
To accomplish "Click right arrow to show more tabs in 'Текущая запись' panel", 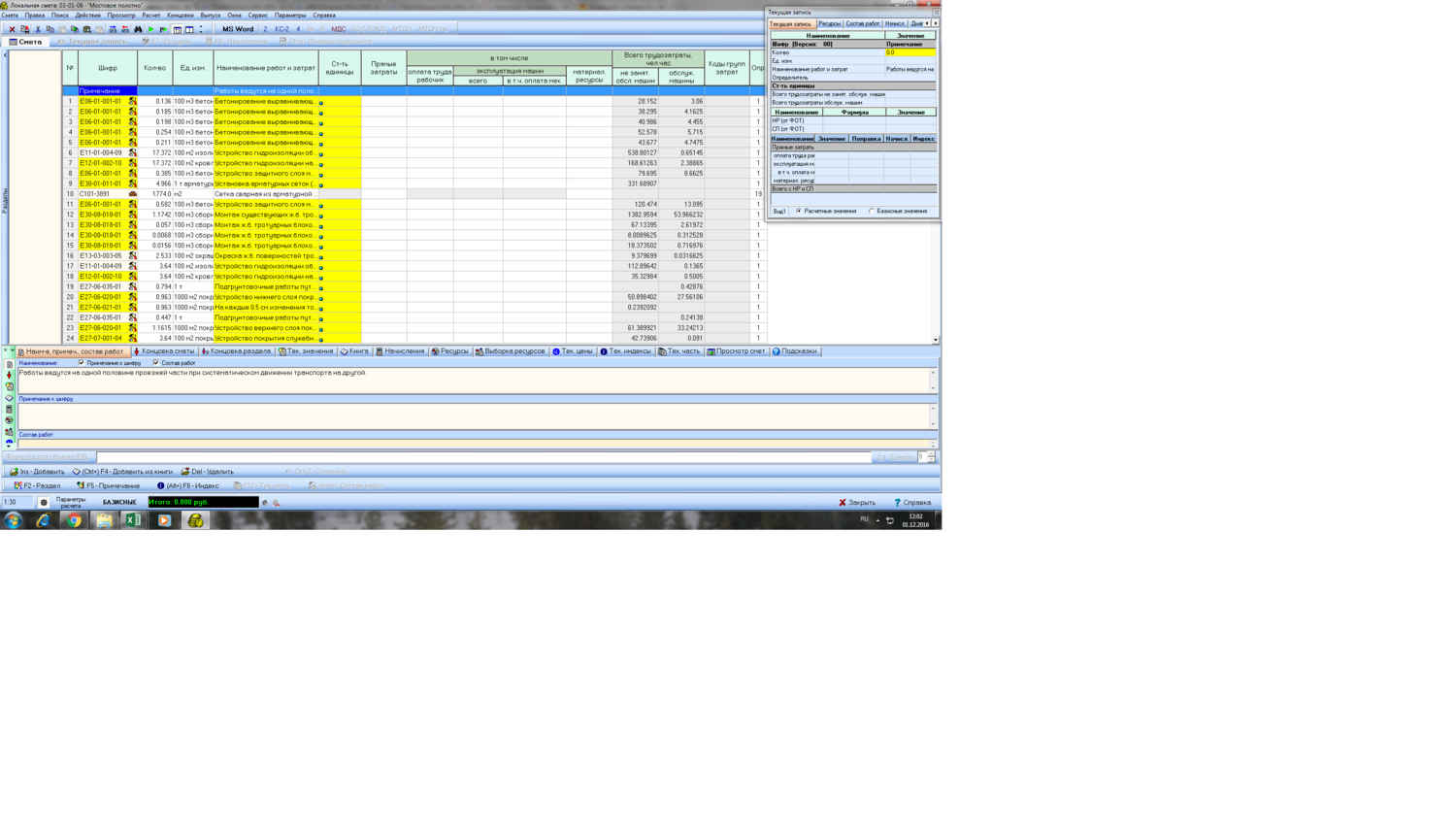I will [x=935, y=23].
